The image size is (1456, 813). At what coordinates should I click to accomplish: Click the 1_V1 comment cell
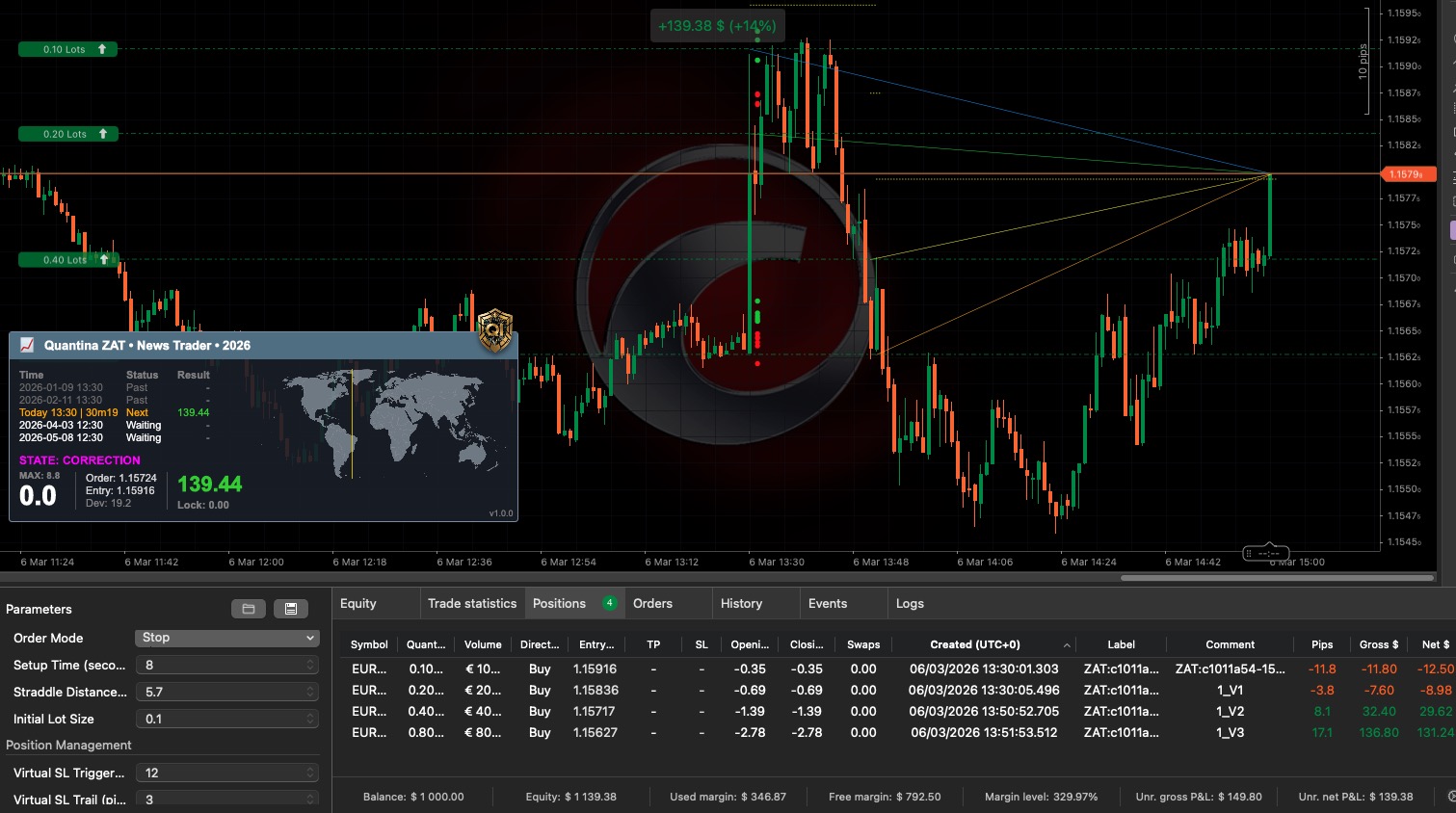coord(1230,690)
